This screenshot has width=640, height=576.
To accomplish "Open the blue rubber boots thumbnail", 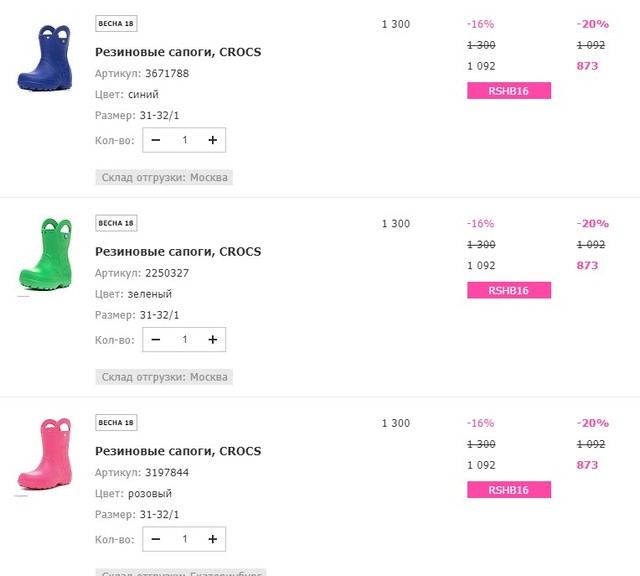I will 45,58.
